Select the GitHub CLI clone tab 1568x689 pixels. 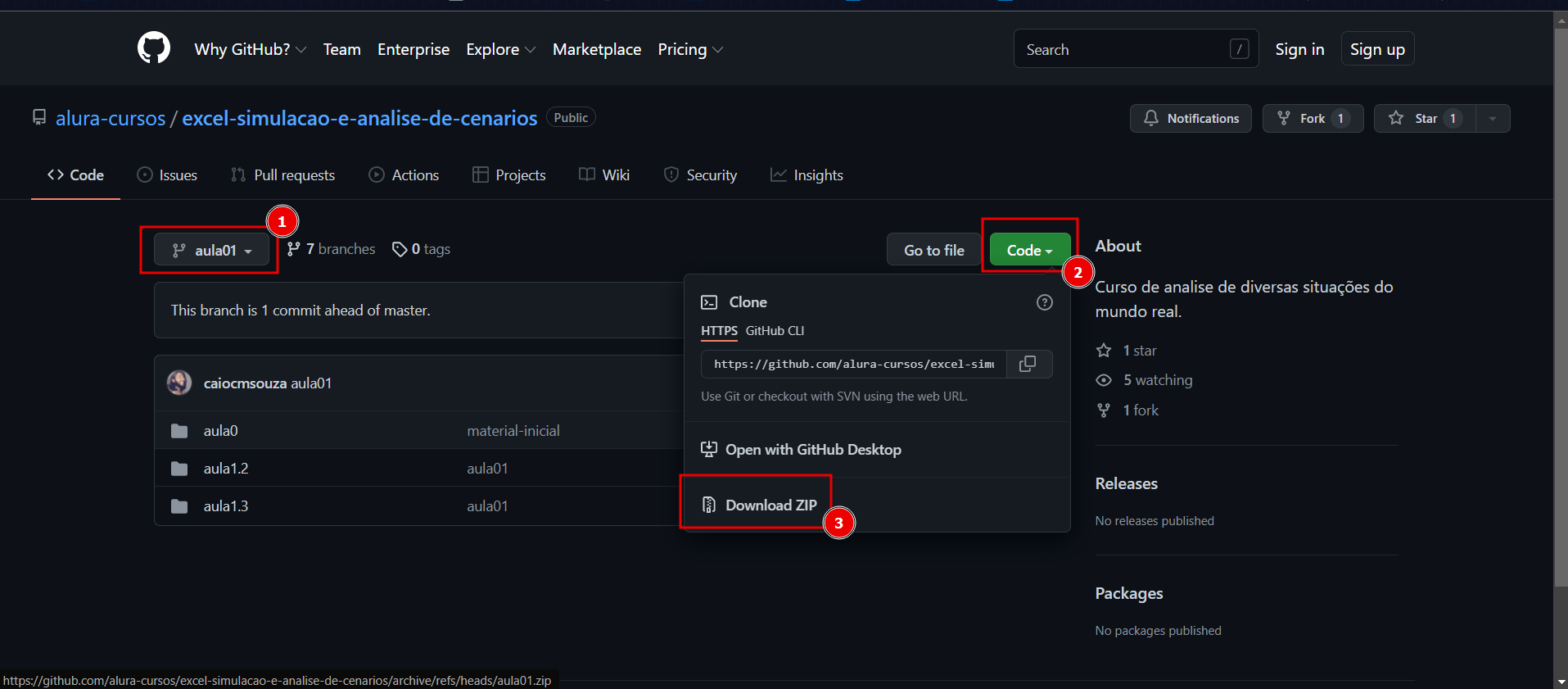[x=775, y=331]
